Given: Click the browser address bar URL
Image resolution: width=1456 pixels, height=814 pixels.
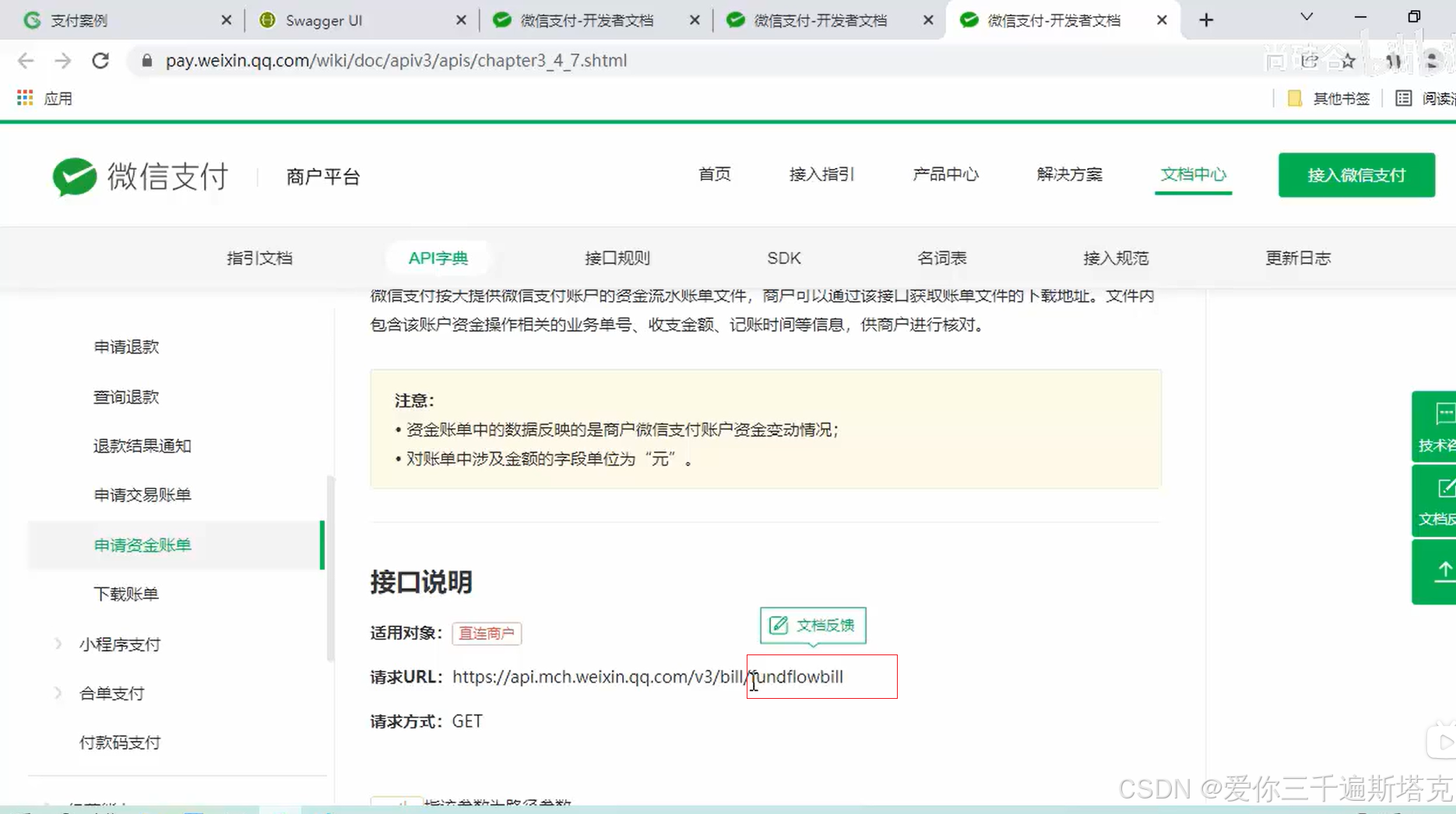Looking at the screenshot, I should click(396, 61).
